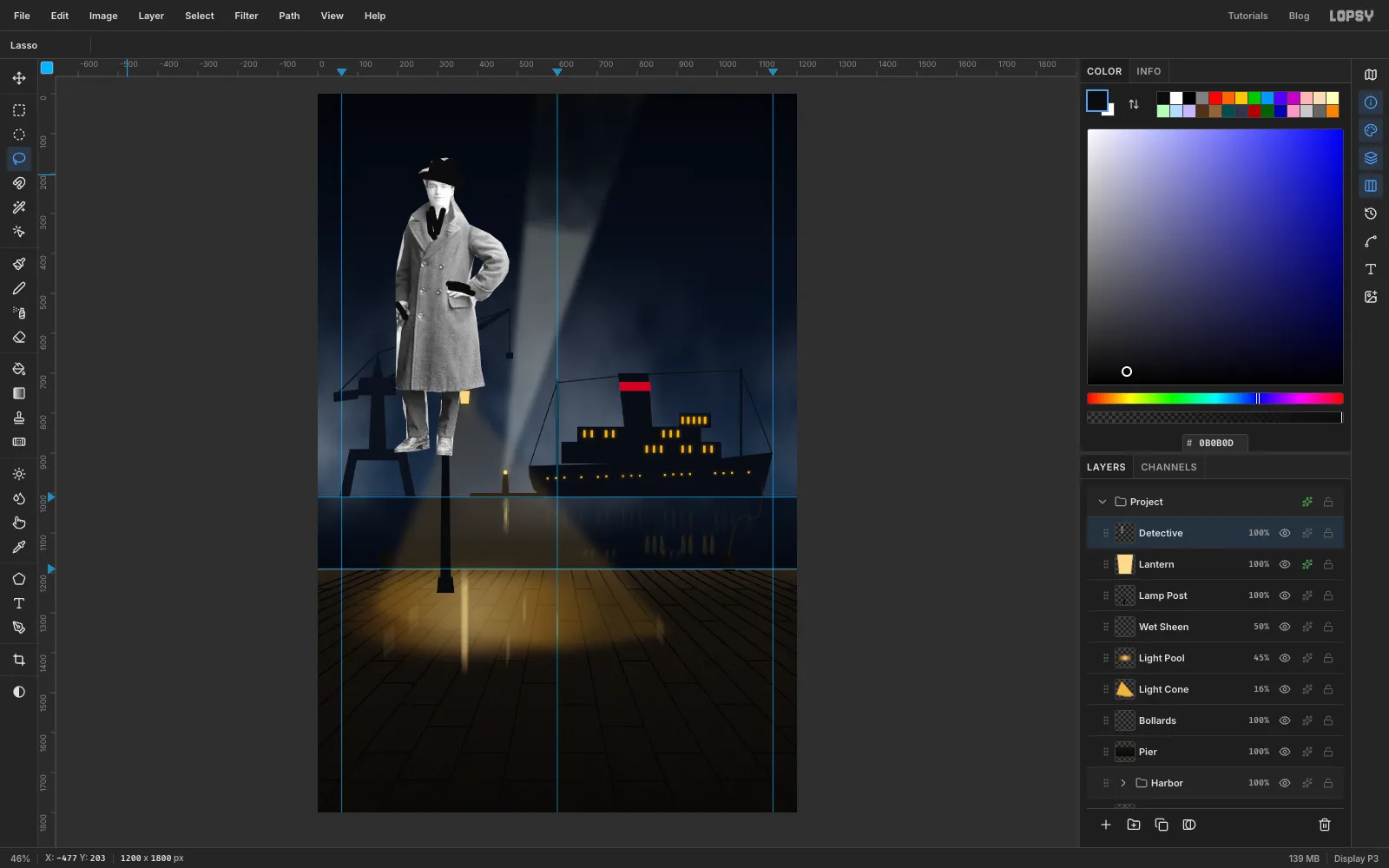The height and width of the screenshot is (868, 1389).
Task: Collapse the Project group
Action: pyautogui.click(x=1103, y=502)
